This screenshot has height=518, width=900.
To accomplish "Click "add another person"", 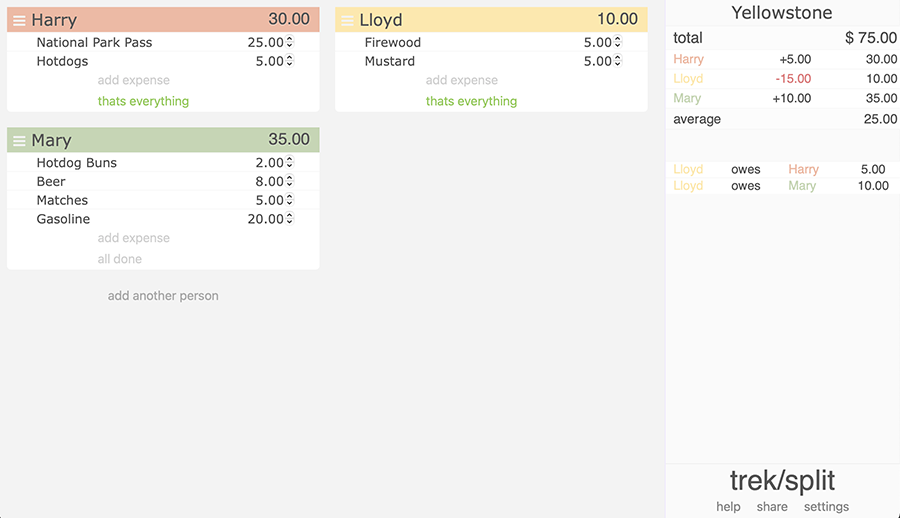I will (163, 296).
